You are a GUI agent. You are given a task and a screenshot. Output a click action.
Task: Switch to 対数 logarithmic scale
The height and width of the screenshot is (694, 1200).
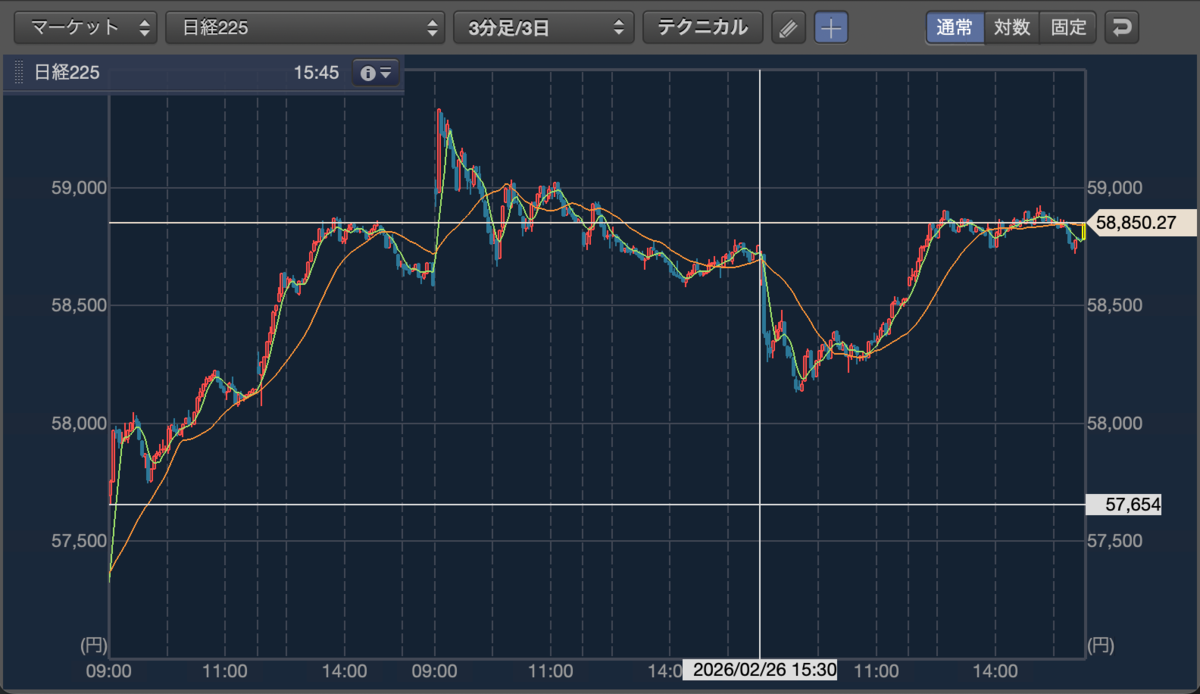tap(1012, 27)
